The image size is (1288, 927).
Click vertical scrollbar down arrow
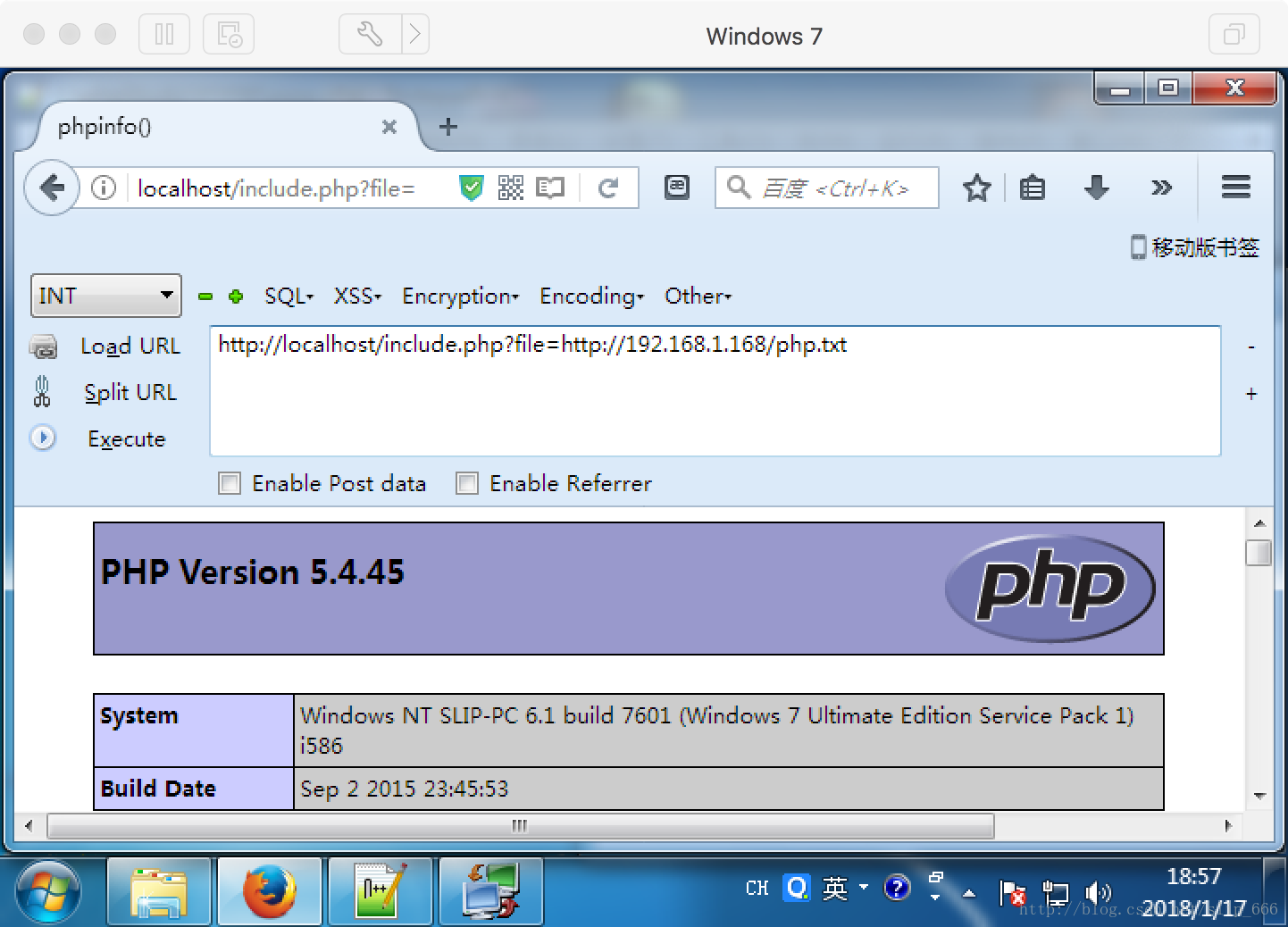1259,796
